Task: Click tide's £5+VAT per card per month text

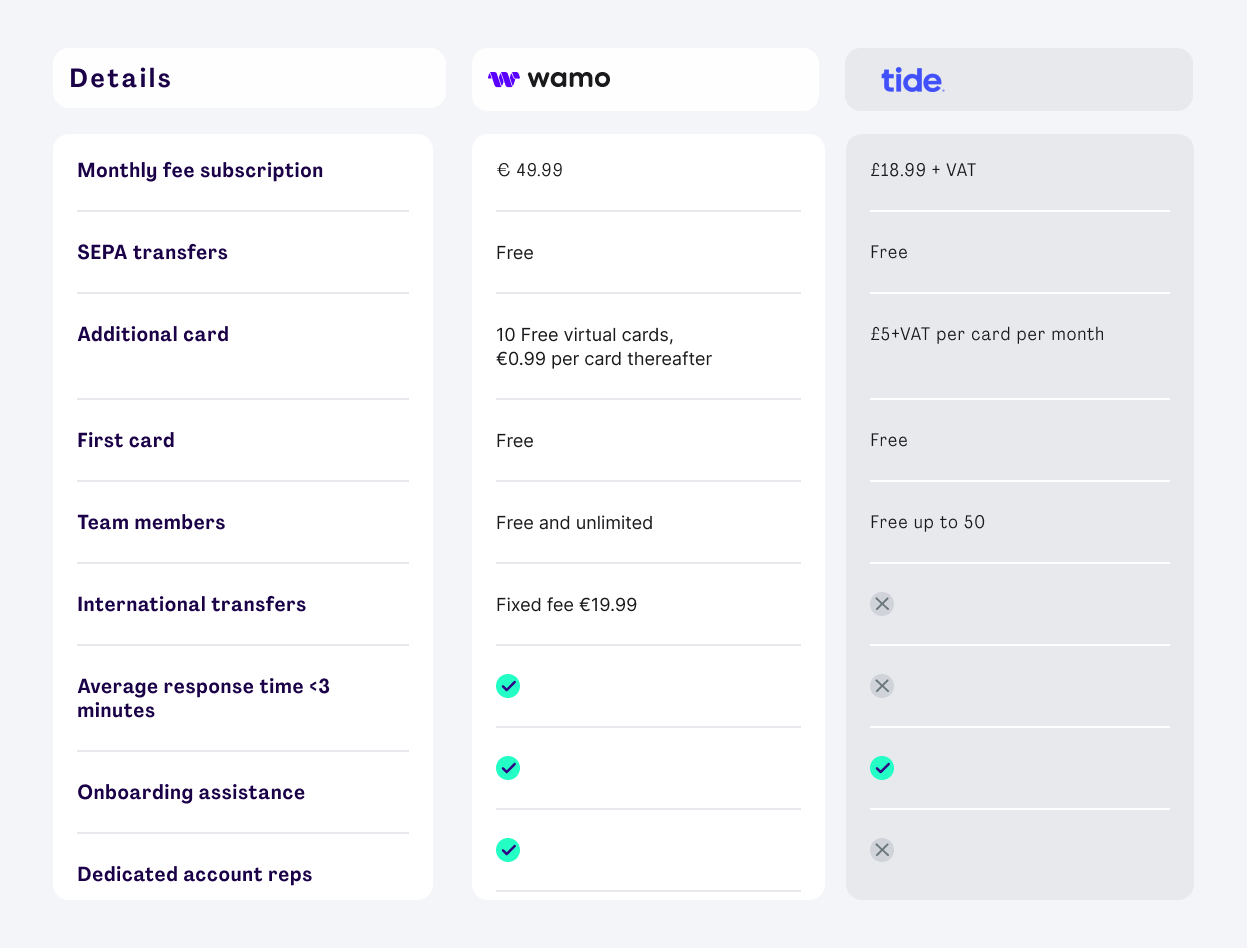Action: pos(987,334)
